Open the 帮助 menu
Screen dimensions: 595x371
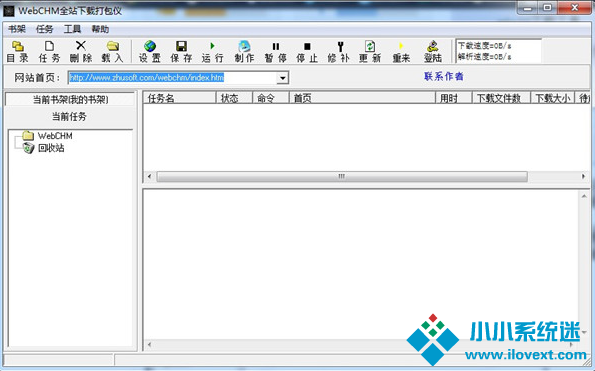click(100, 29)
